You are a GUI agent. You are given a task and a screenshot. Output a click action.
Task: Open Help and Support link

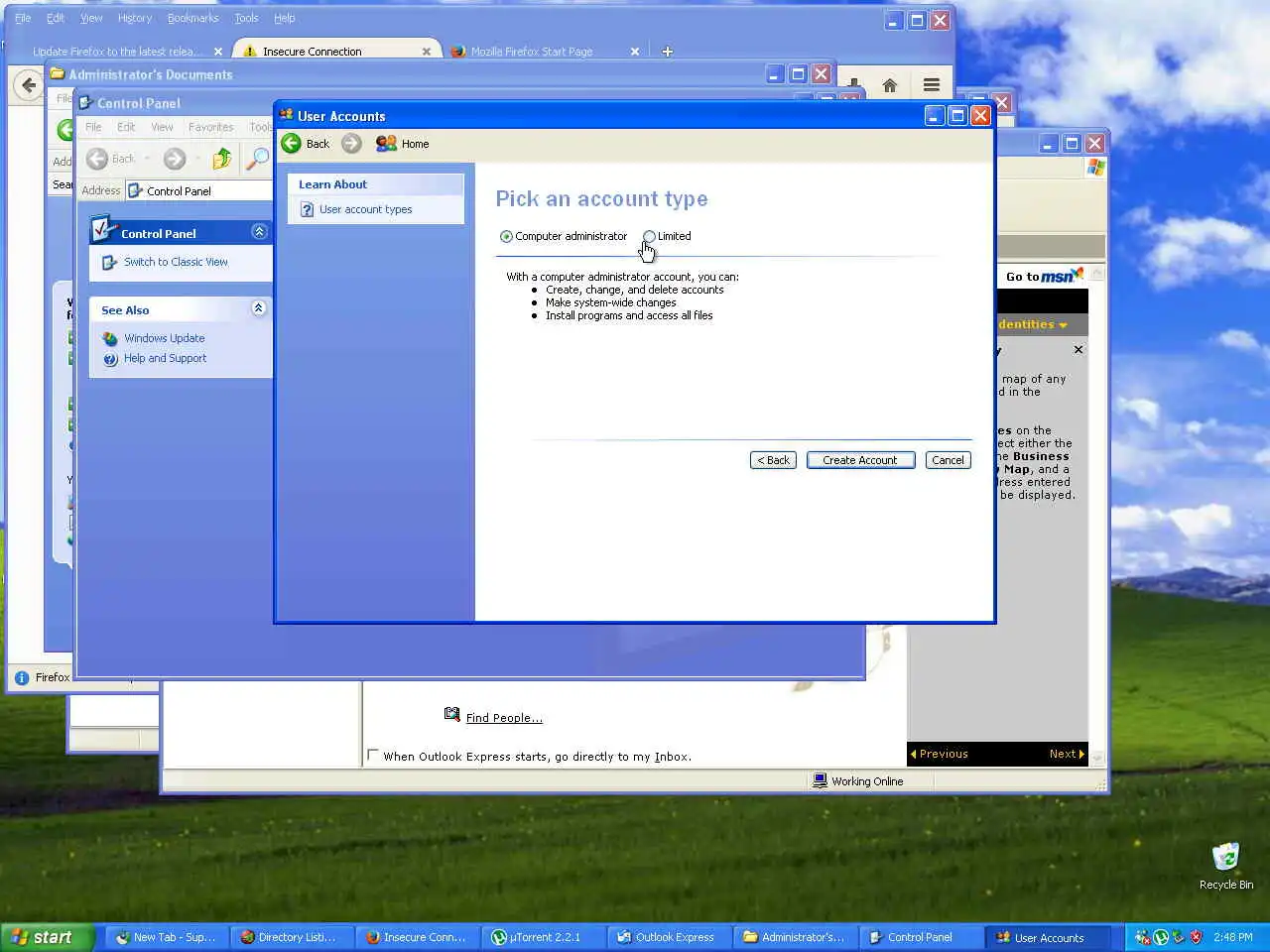coord(165,358)
